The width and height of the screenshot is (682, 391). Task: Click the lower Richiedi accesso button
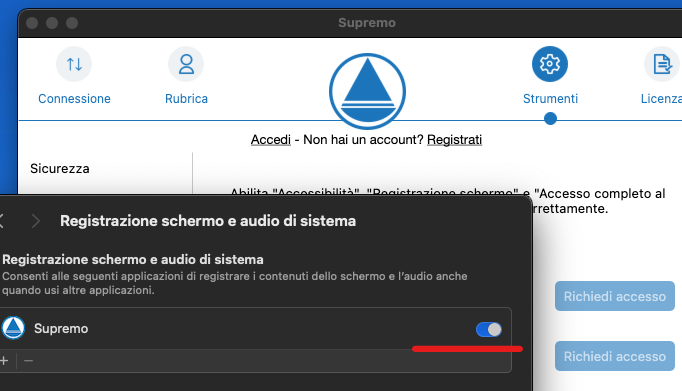pyautogui.click(x=615, y=356)
